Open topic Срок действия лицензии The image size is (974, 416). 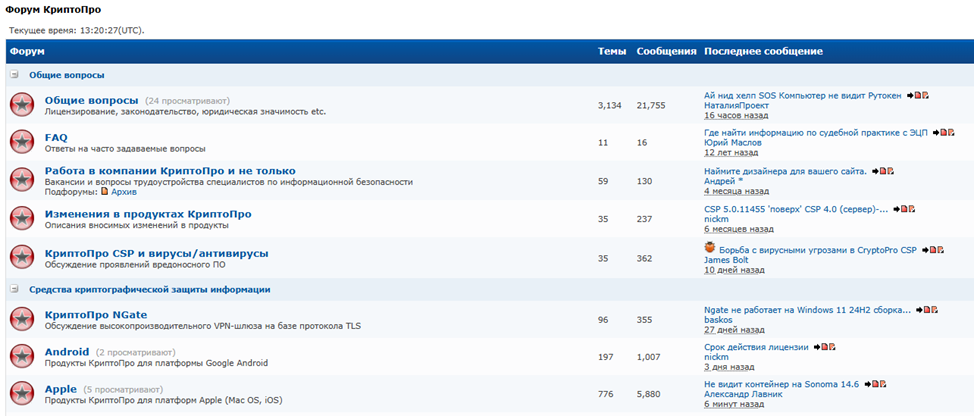point(757,347)
